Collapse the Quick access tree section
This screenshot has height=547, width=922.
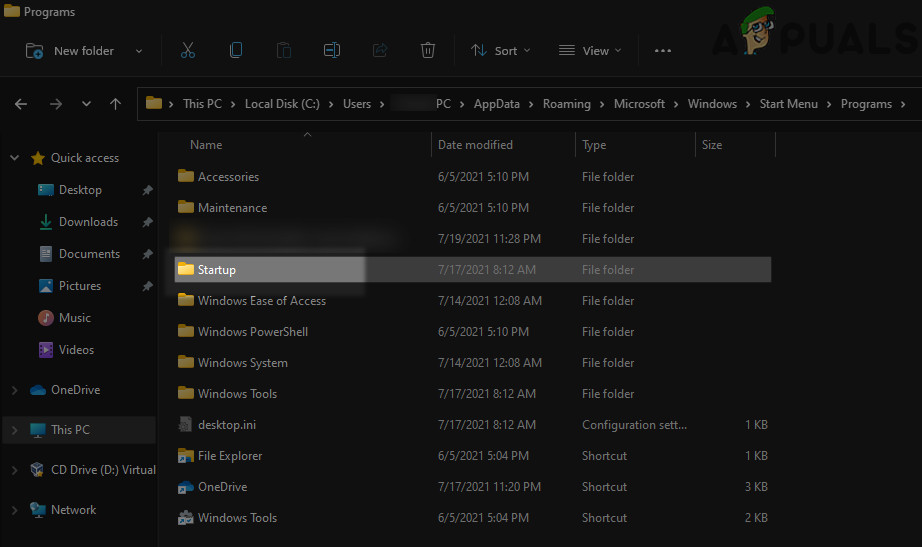click(14, 158)
